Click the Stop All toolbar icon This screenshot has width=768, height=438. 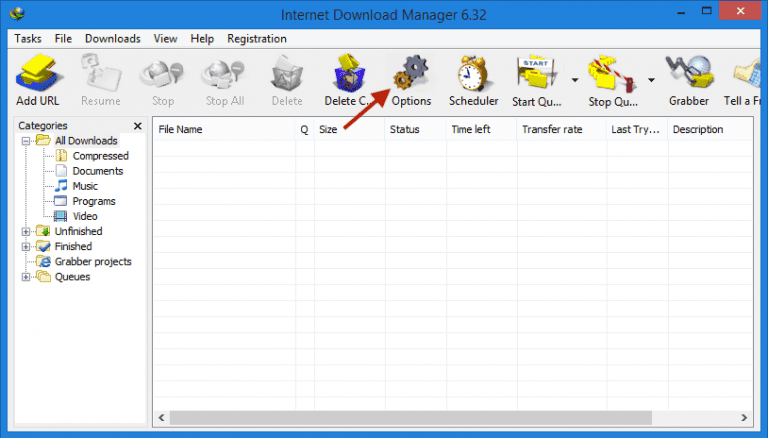coord(224,76)
